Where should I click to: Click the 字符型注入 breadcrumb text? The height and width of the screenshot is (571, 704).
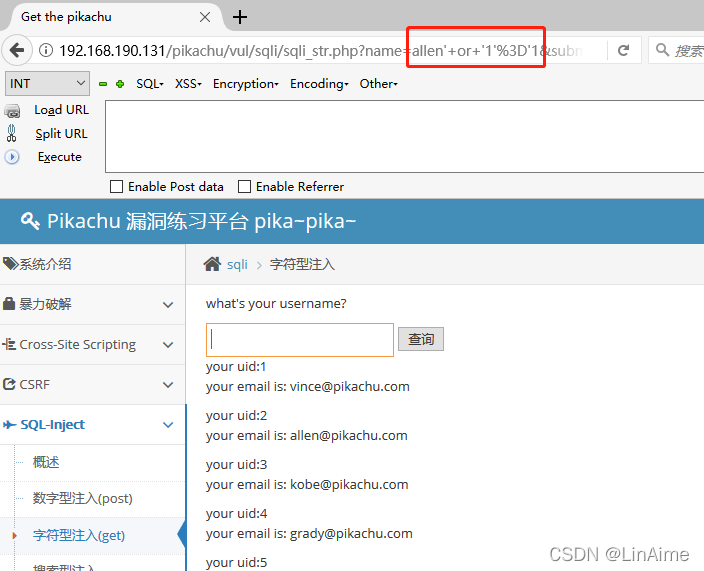(302, 264)
